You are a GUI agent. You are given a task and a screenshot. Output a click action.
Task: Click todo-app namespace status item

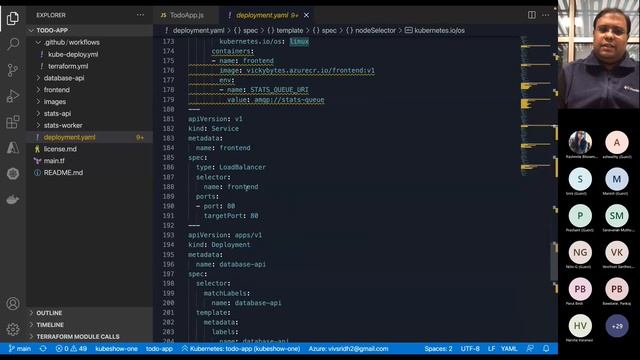click(x=159, y=349)
